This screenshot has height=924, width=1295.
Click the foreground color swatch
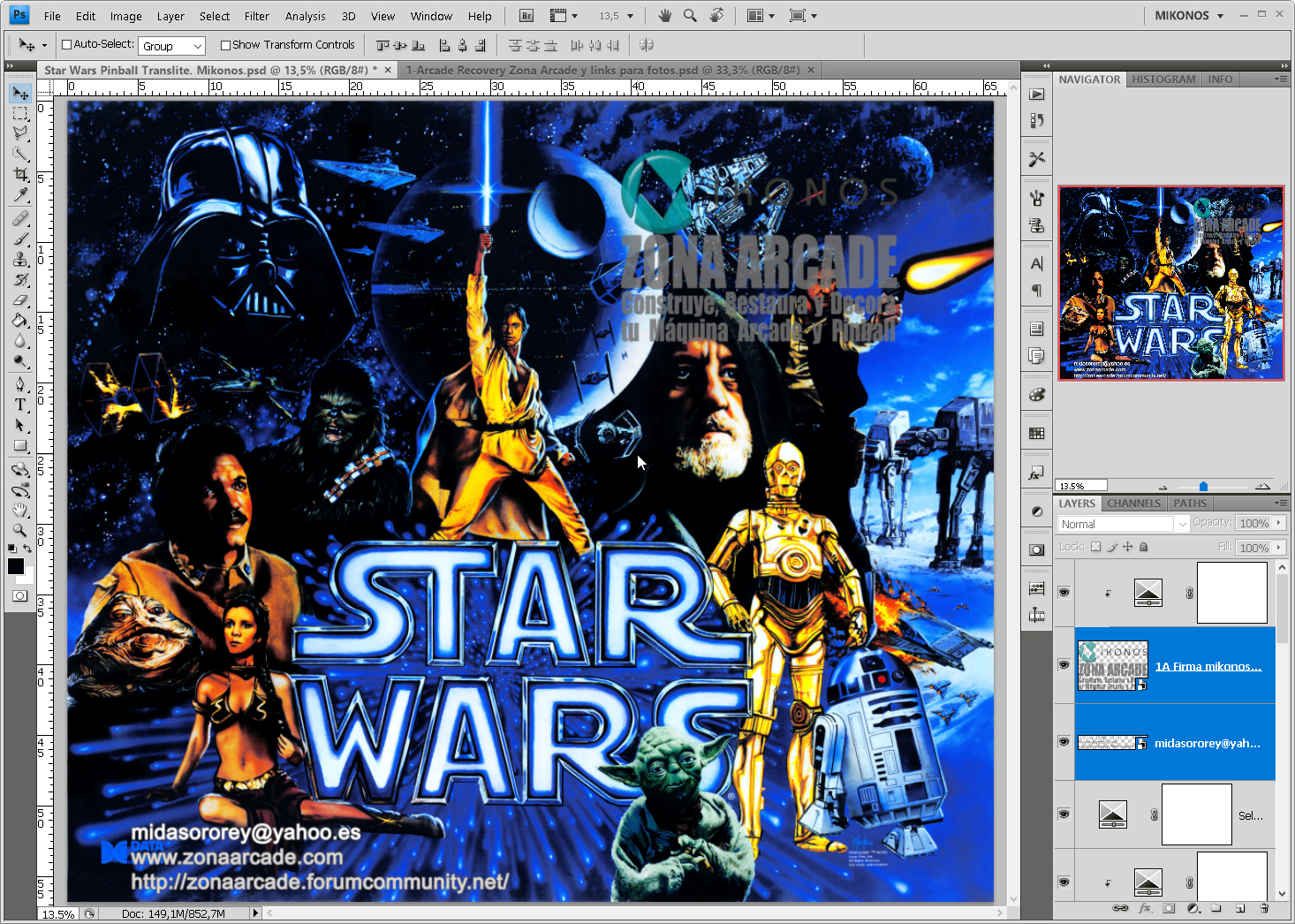pyautogui.click(x=15, y=566)
